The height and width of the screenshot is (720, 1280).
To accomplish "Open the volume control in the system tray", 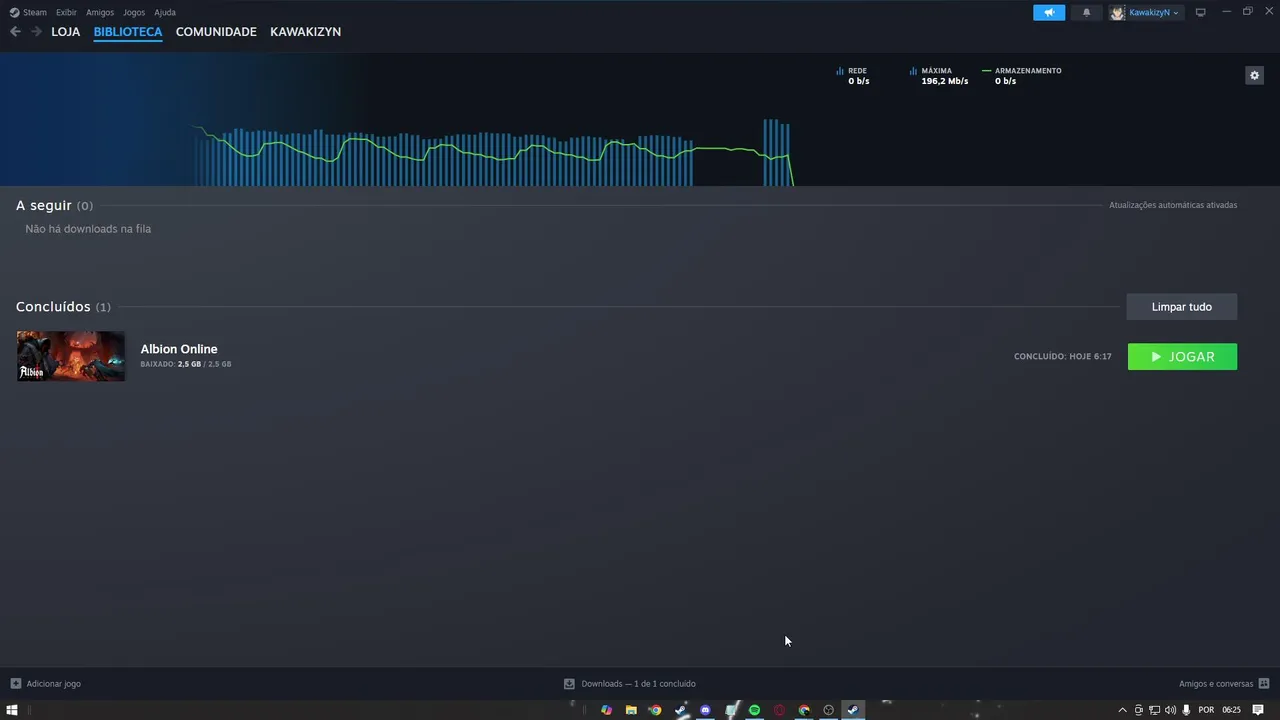I will [1170, 710].
